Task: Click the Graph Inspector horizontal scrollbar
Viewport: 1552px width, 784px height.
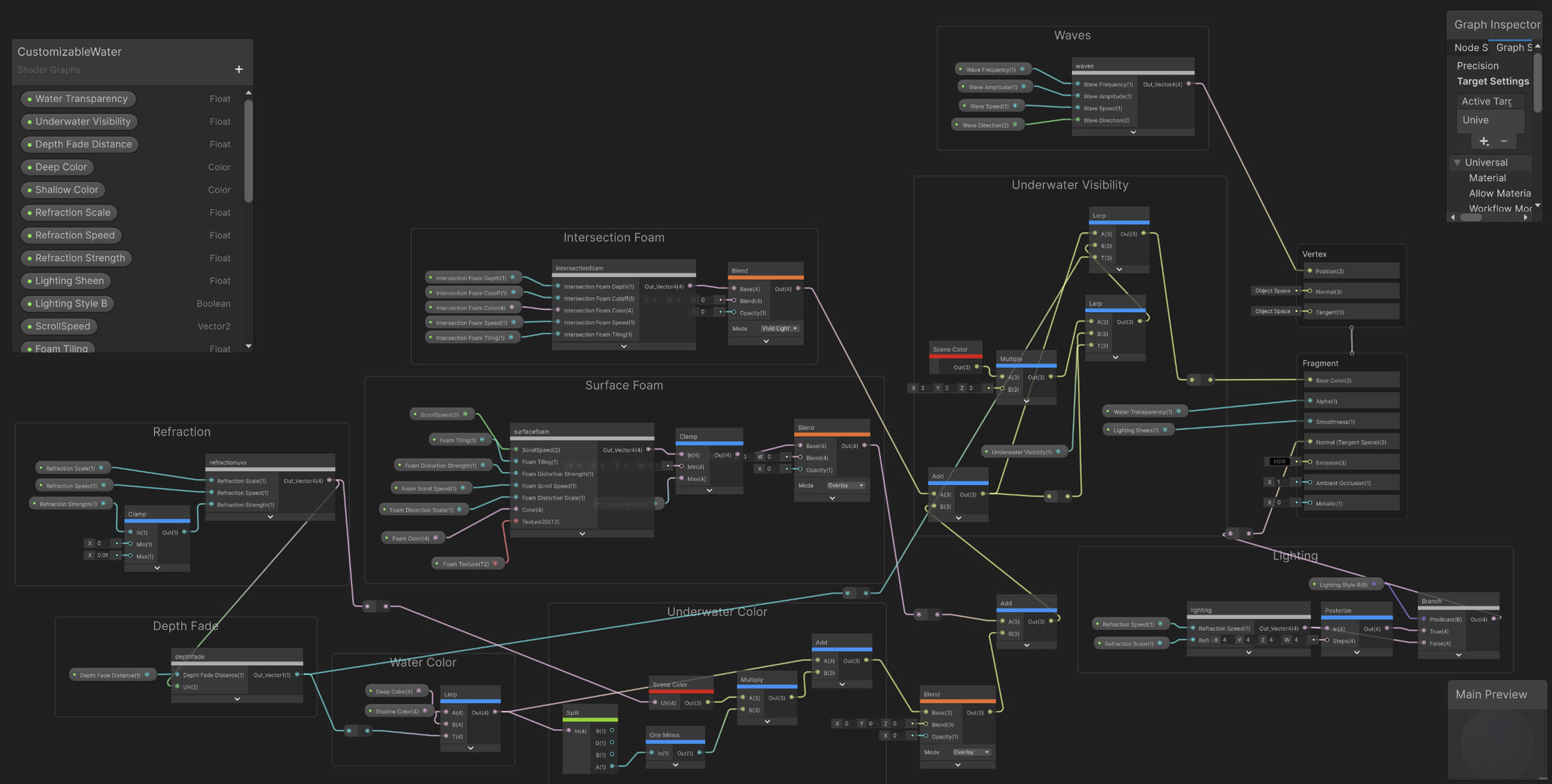Action: (x=1472, y=217)
